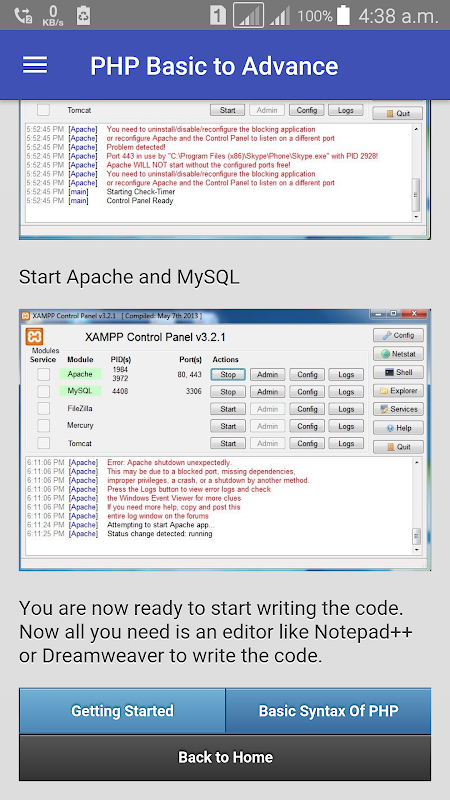
Task: Open the Services button in XAMPP panel
Action: (398, 409)
